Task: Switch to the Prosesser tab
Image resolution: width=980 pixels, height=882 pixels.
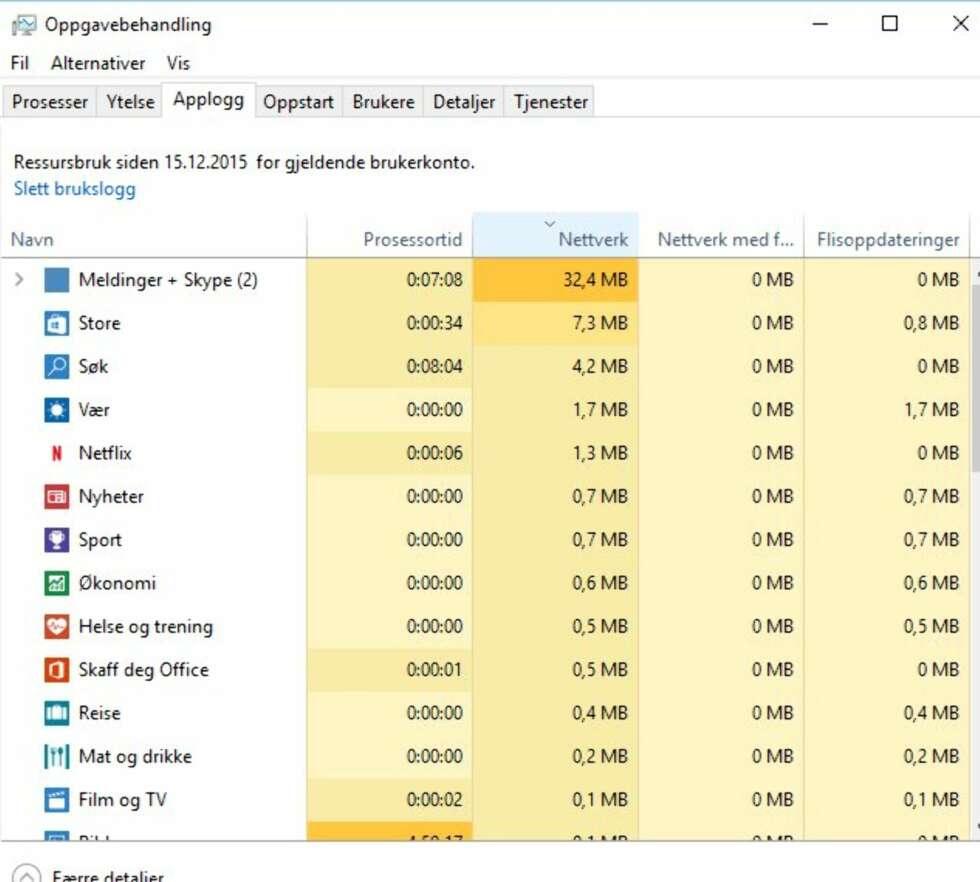Action: pyautogui.click(x=50, y=102)
